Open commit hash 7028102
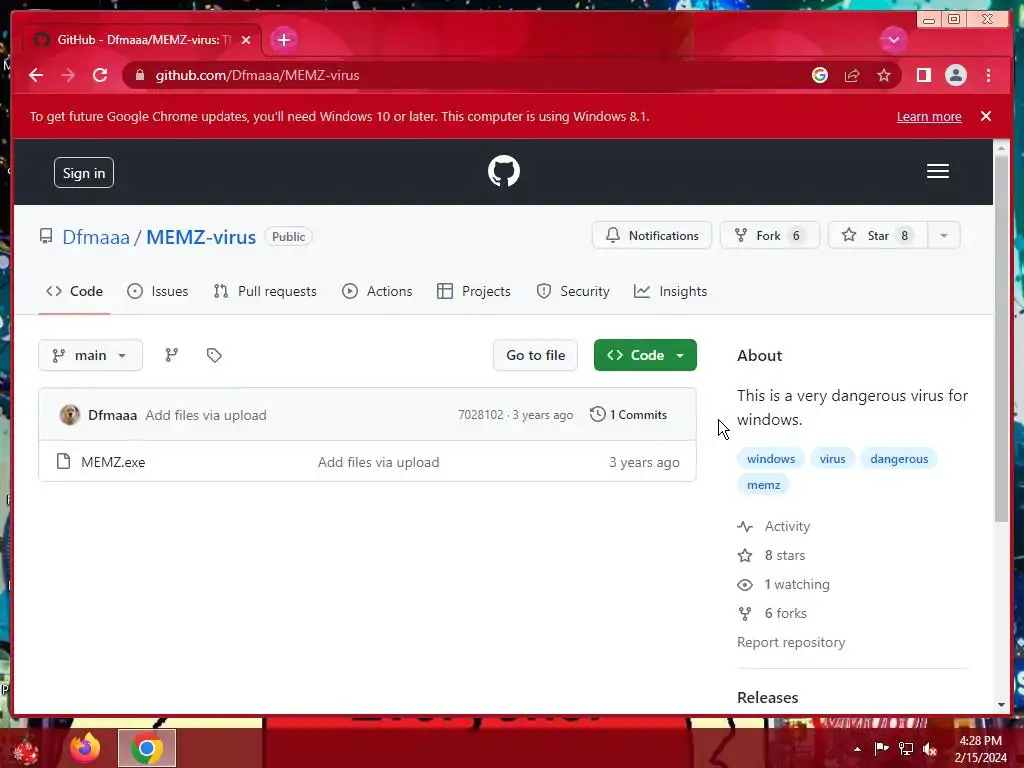Image resolution: width=1024 pixels, height=768 pixels. [481, 415]
